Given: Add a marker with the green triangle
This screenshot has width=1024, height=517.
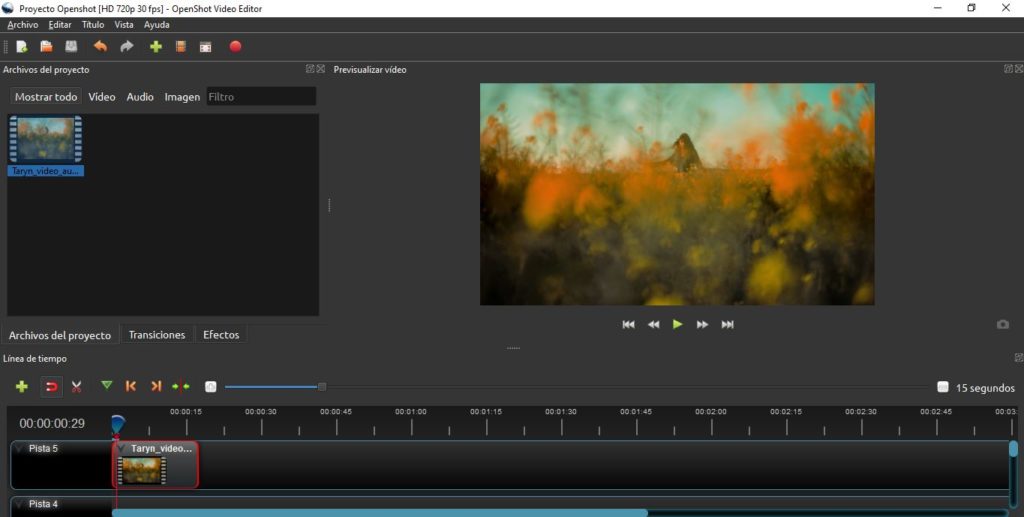Looking at the screenshot, I should (106, 386).
